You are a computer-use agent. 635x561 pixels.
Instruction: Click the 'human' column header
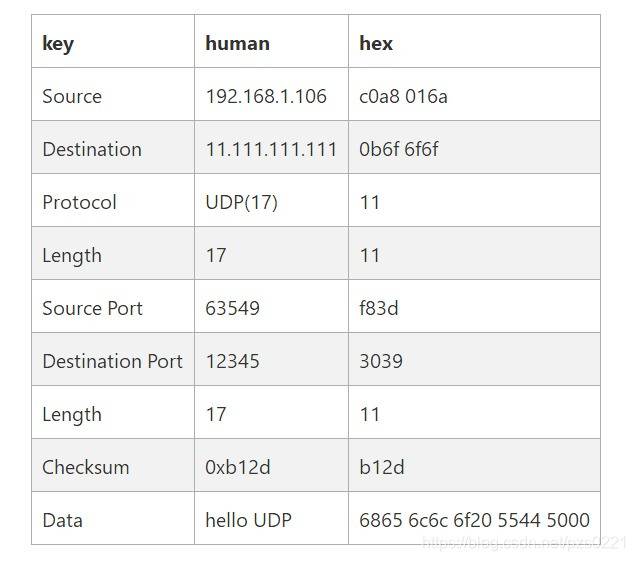pyautogui.click(x=237, y=43)
